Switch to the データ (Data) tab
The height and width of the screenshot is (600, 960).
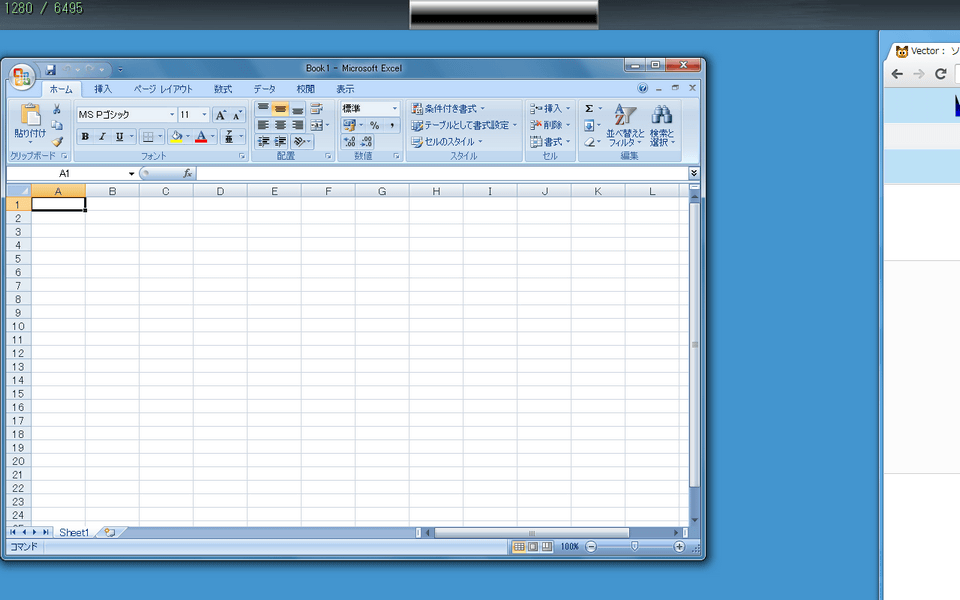(x=264, y=89)
